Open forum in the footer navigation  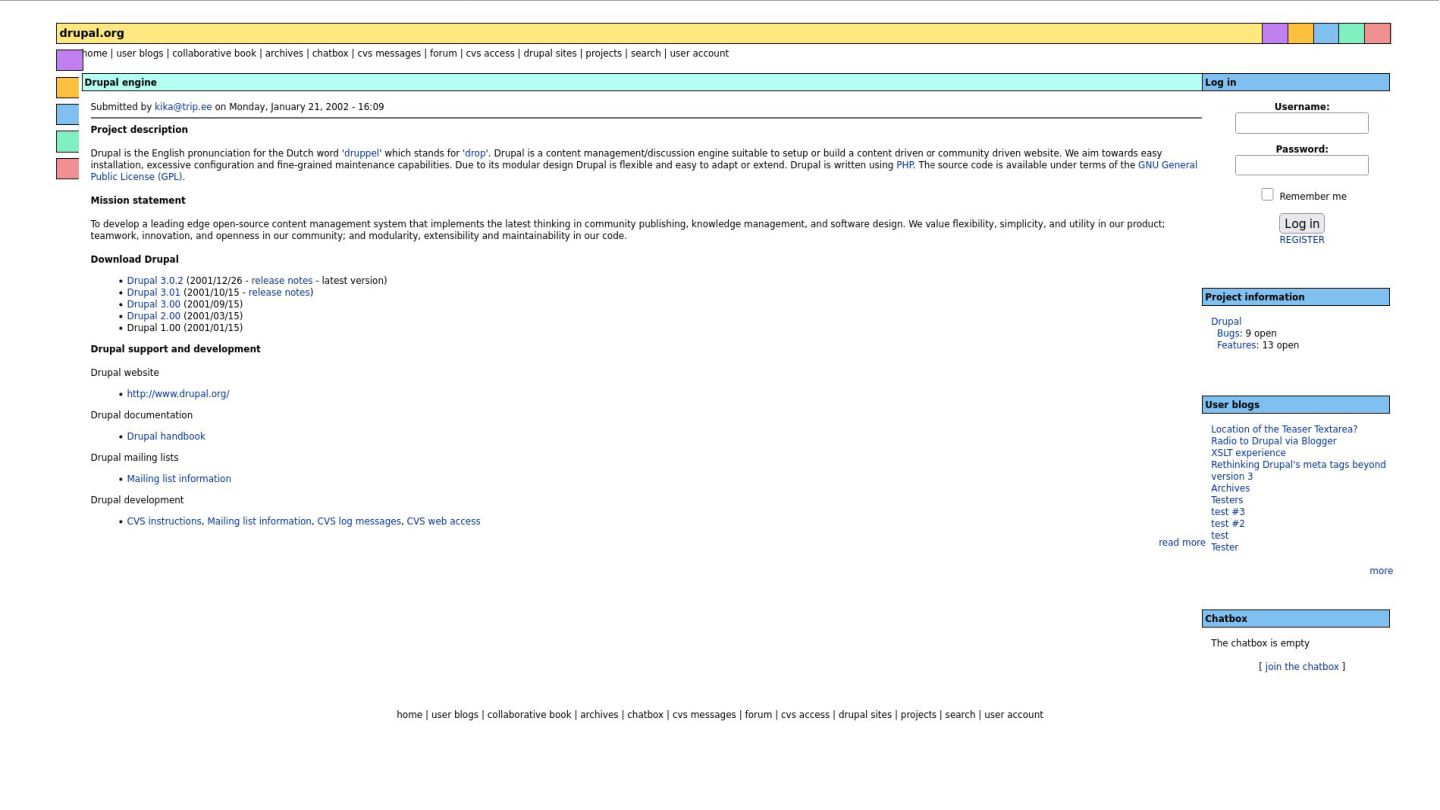tap(758, 715)
